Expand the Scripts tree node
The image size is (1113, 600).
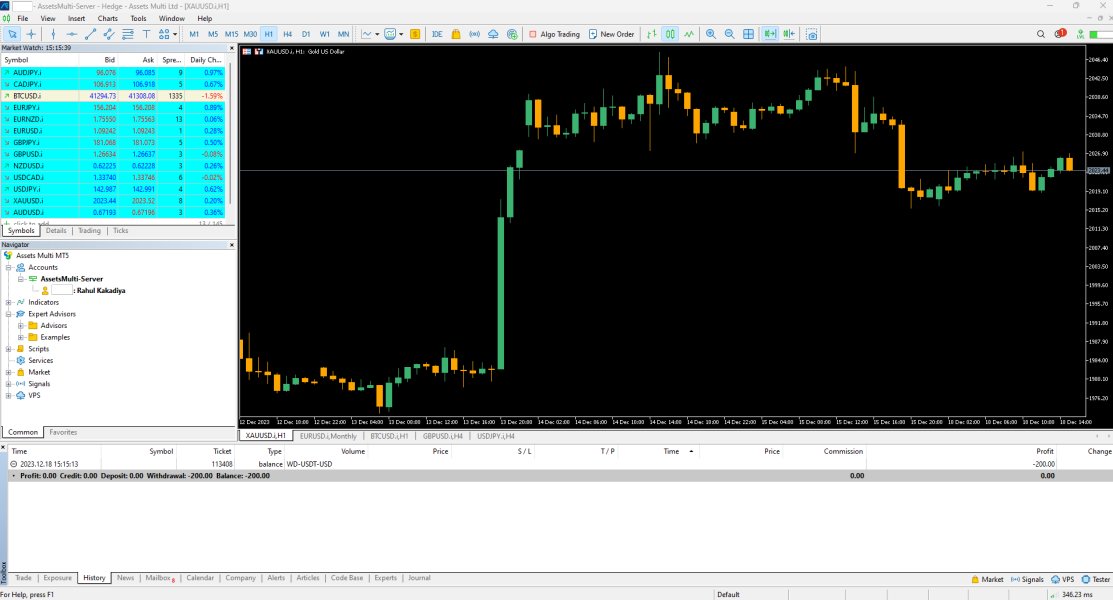pos(9,349)
